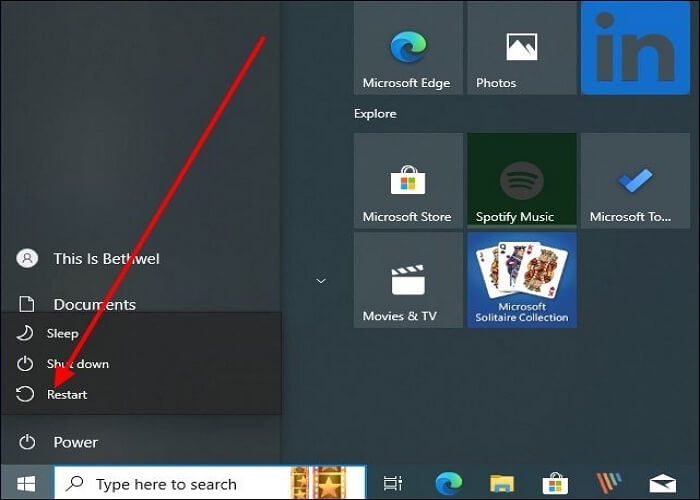Open Microsoft Store from the taskbar
Screen dimensions: 700x500
(x=555, y=483)
